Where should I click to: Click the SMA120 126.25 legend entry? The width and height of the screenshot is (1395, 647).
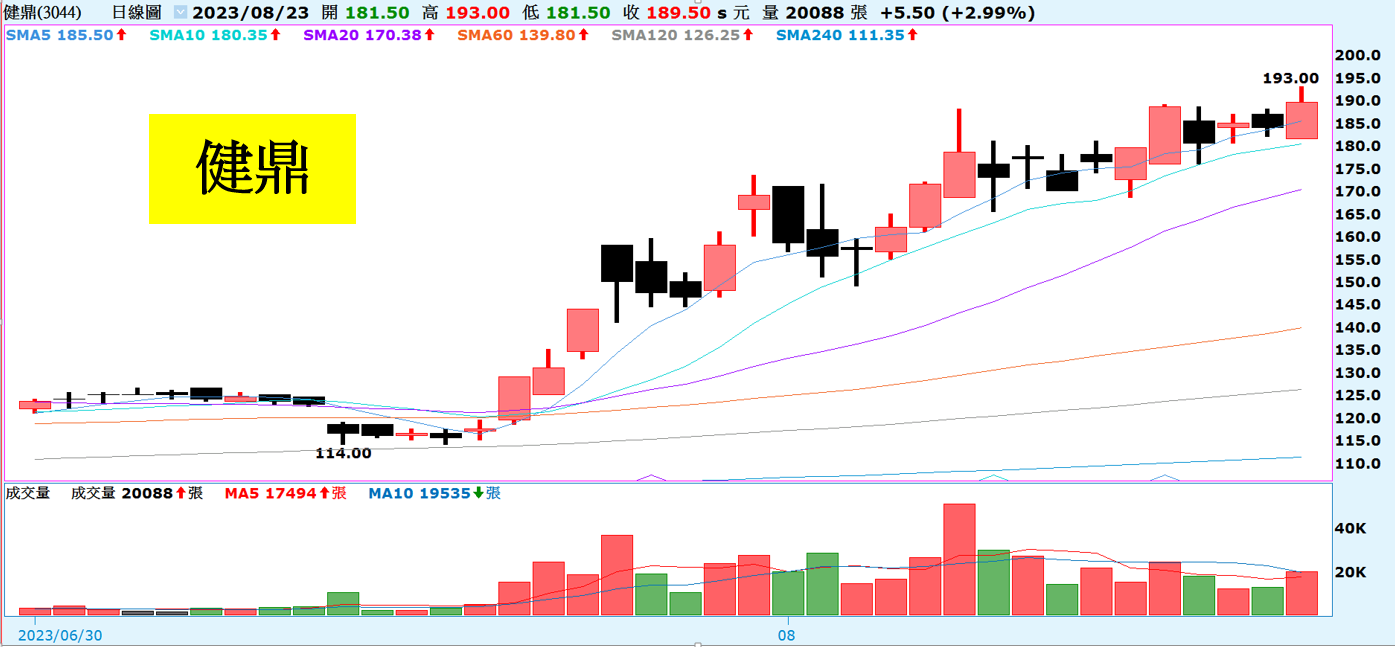click(x=675, y=35)
